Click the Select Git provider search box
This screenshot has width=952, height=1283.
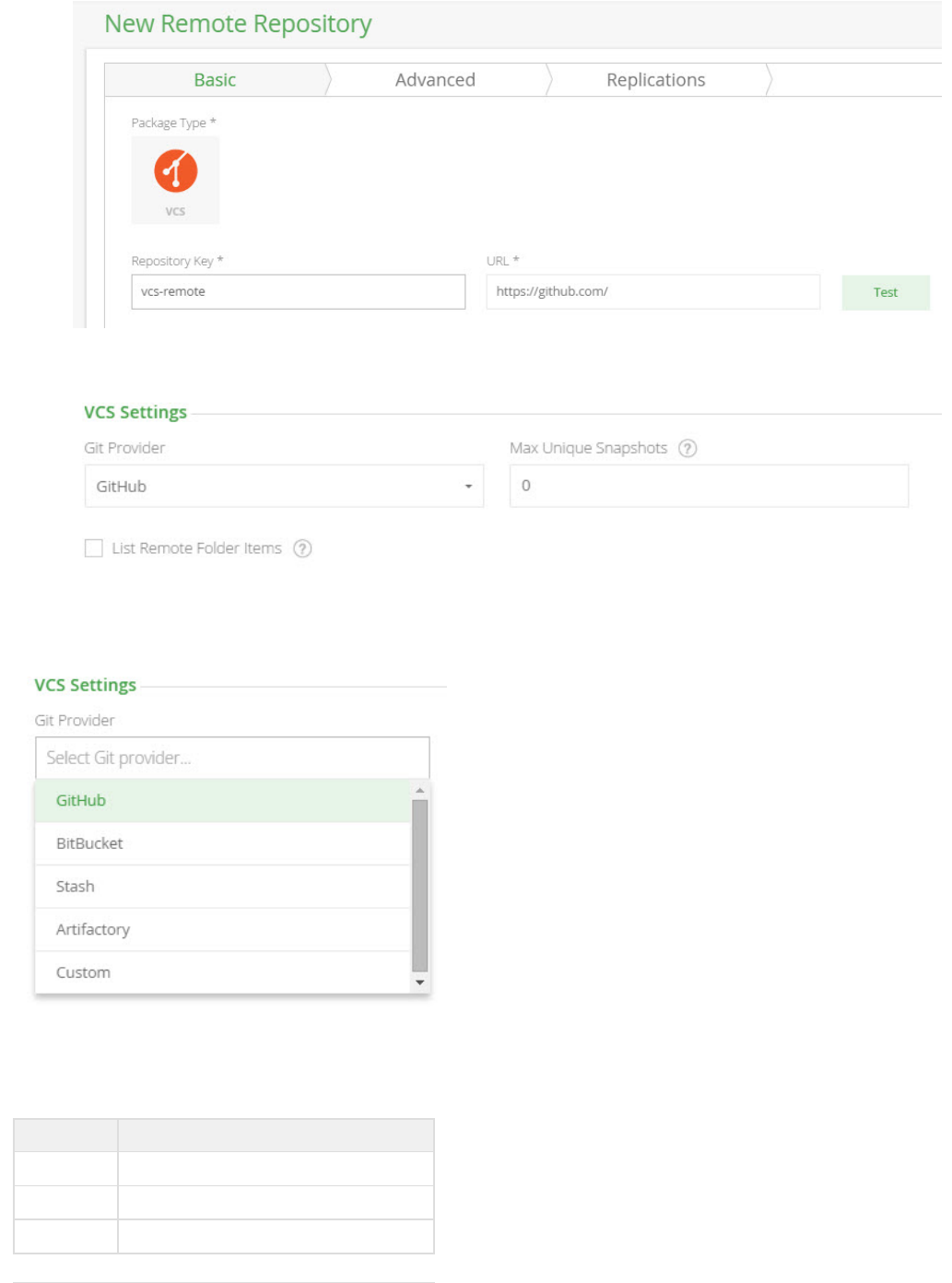tap(232, 759)
